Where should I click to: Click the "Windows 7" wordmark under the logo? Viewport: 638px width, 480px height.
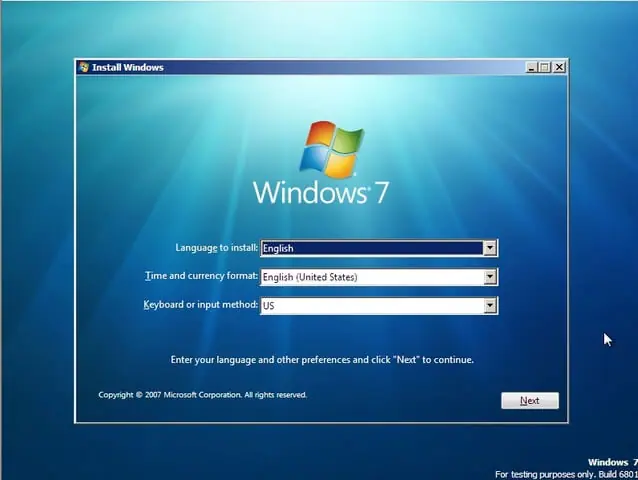(x=321, y=192)
